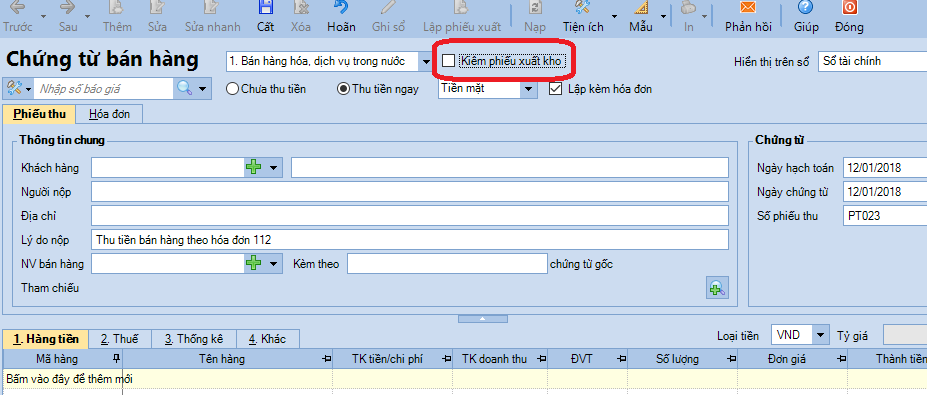Open the Mẫu template tool
The height and width of the screenshot is (395, 927).
coord(641,17)
